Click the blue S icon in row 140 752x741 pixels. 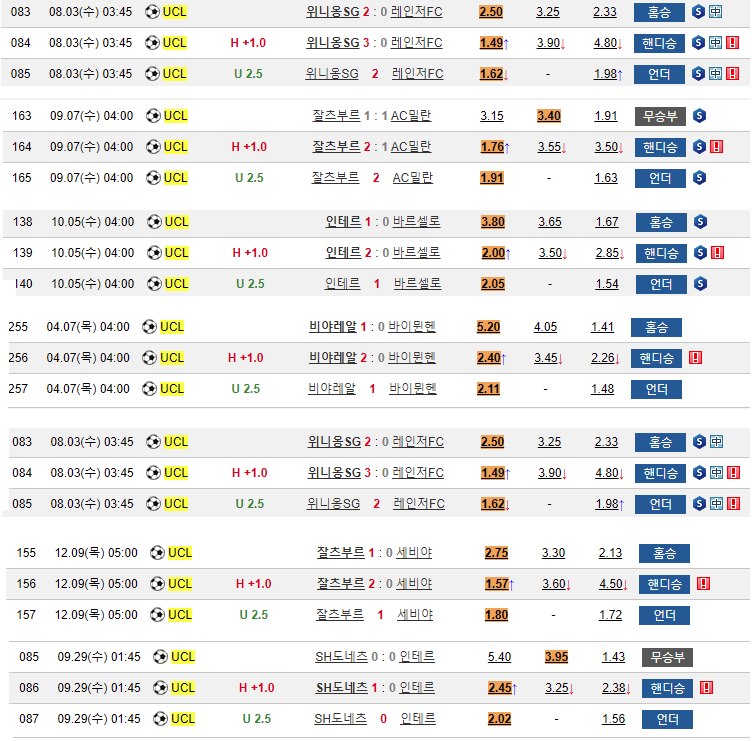(700, 284)
